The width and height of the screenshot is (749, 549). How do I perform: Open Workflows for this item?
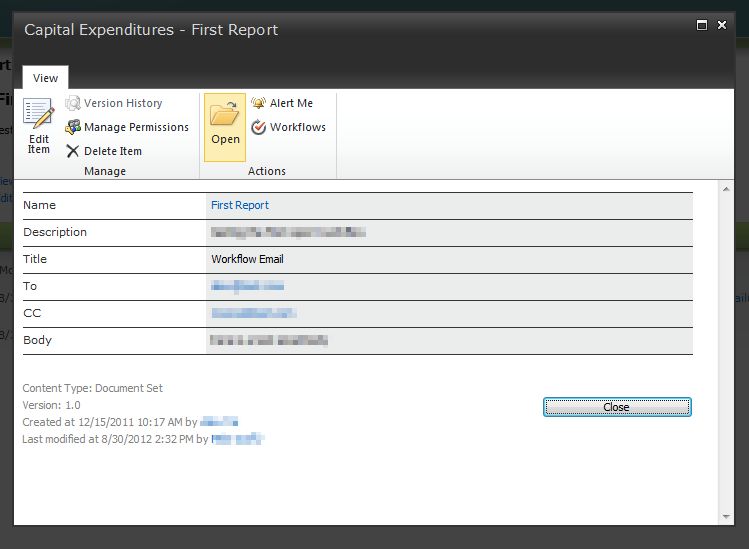click(289, 127)
